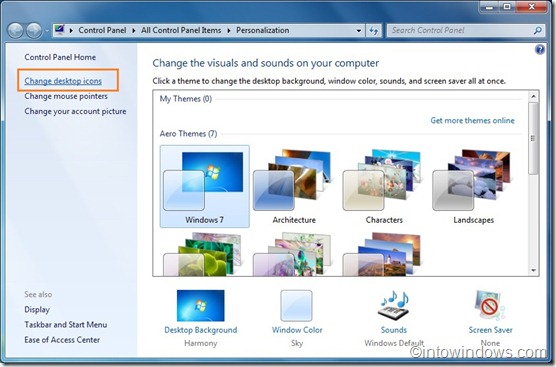
Task: Select the Control Panel breadcrumb
Action: (x=102, y=30)
